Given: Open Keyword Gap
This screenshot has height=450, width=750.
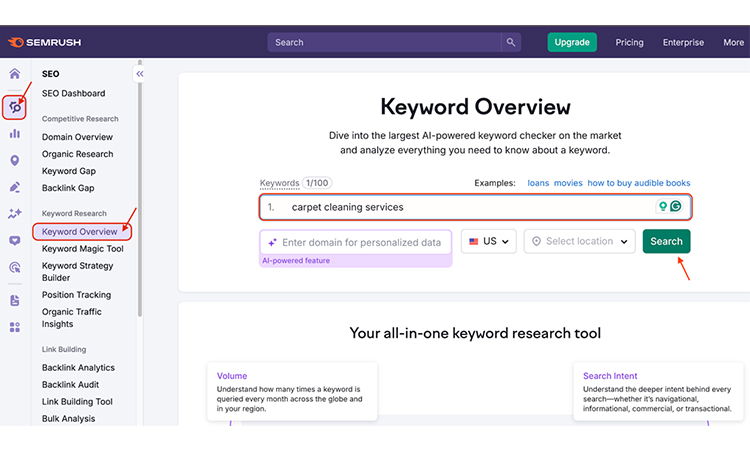Looking at the screenshot, I should 68,171.
